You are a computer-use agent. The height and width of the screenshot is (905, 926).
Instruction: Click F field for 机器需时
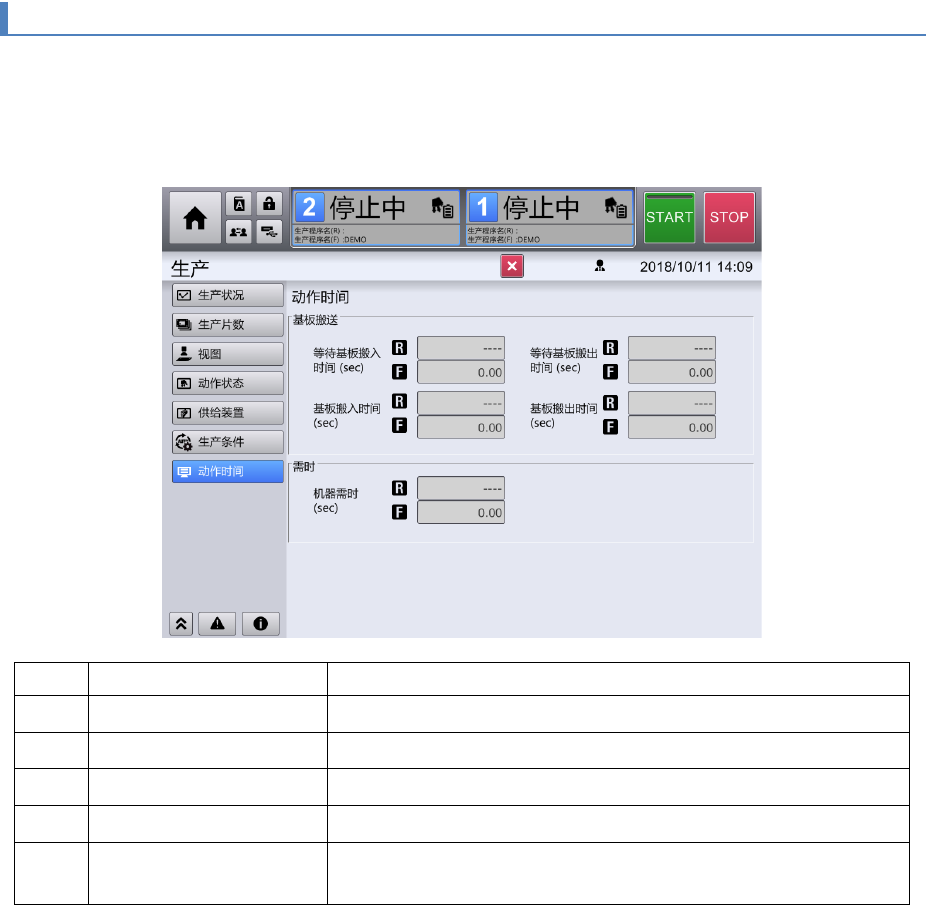(x=461, y=512)
